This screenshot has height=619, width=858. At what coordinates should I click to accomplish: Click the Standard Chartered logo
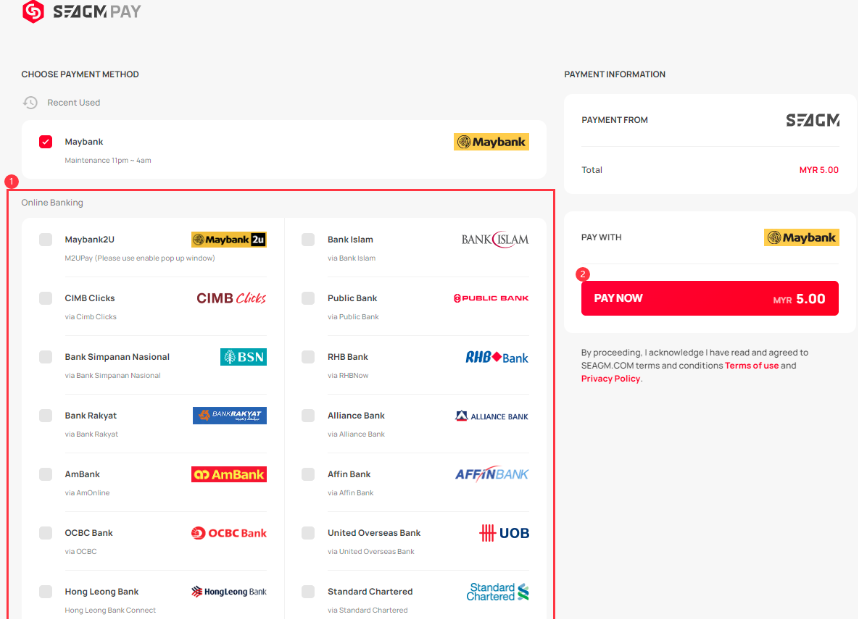coord(497,592)
